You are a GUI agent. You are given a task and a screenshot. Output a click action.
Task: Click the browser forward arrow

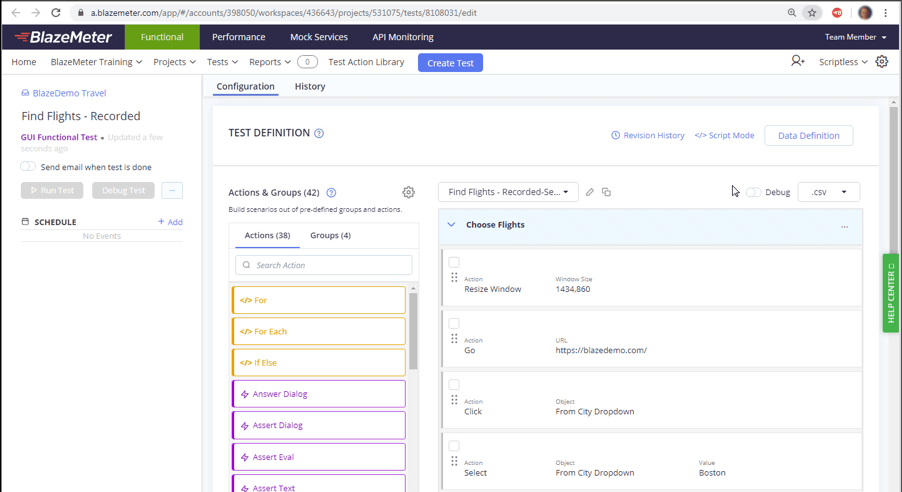pyautogui.click(x=36, y=13)
